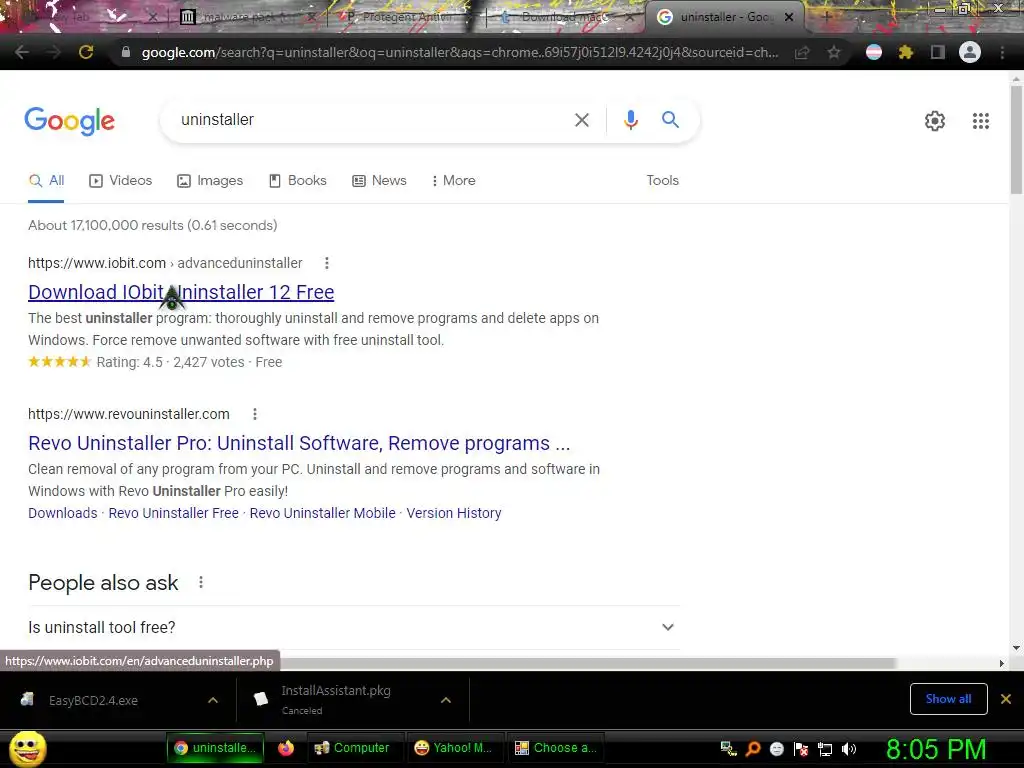Image resolution: width=1024 pixels, height=768 pixels.
Task: Open the Chrome profile avatar
Action: point(970,52)
